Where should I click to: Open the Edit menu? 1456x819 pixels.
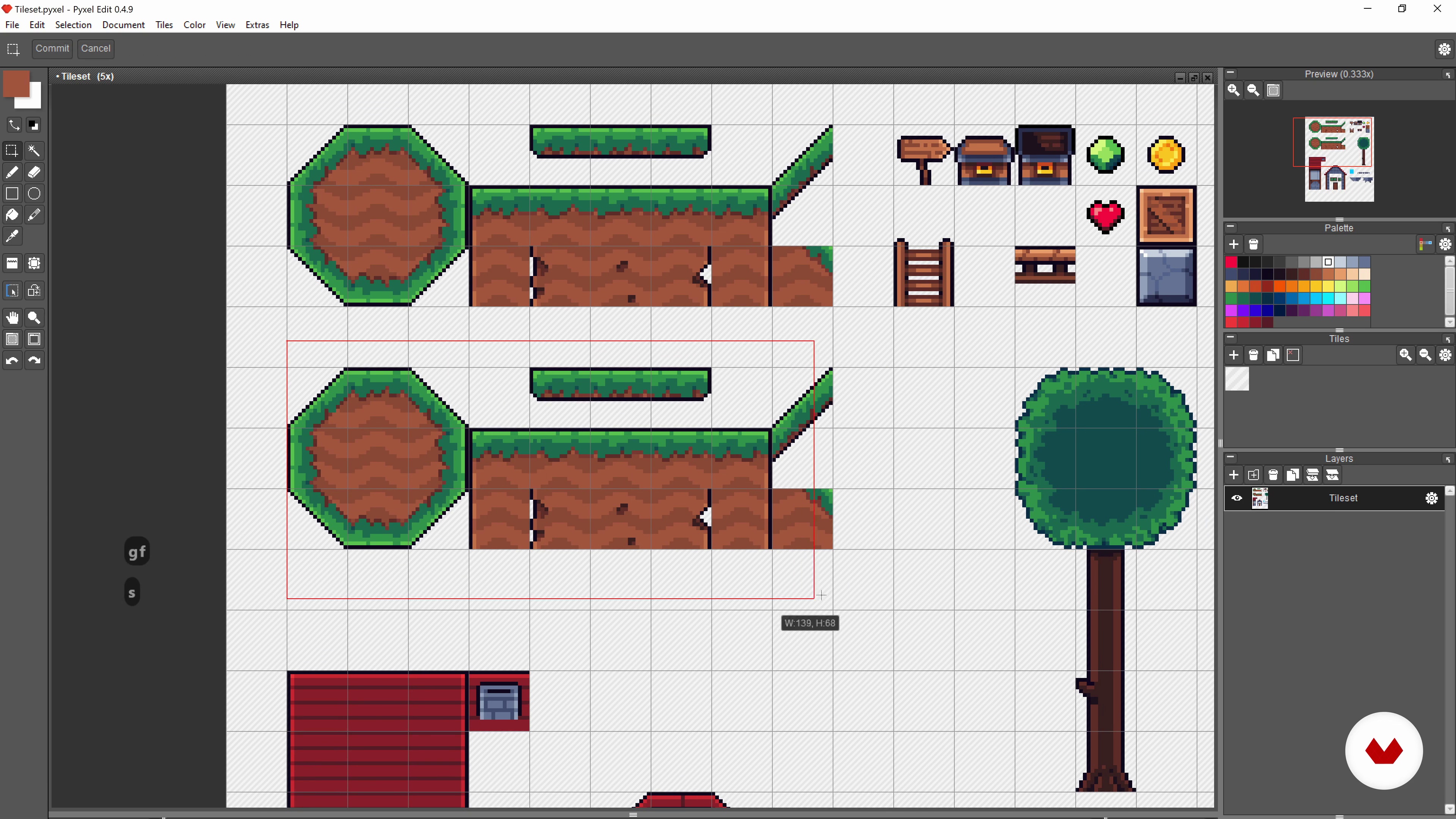[37, 25]
